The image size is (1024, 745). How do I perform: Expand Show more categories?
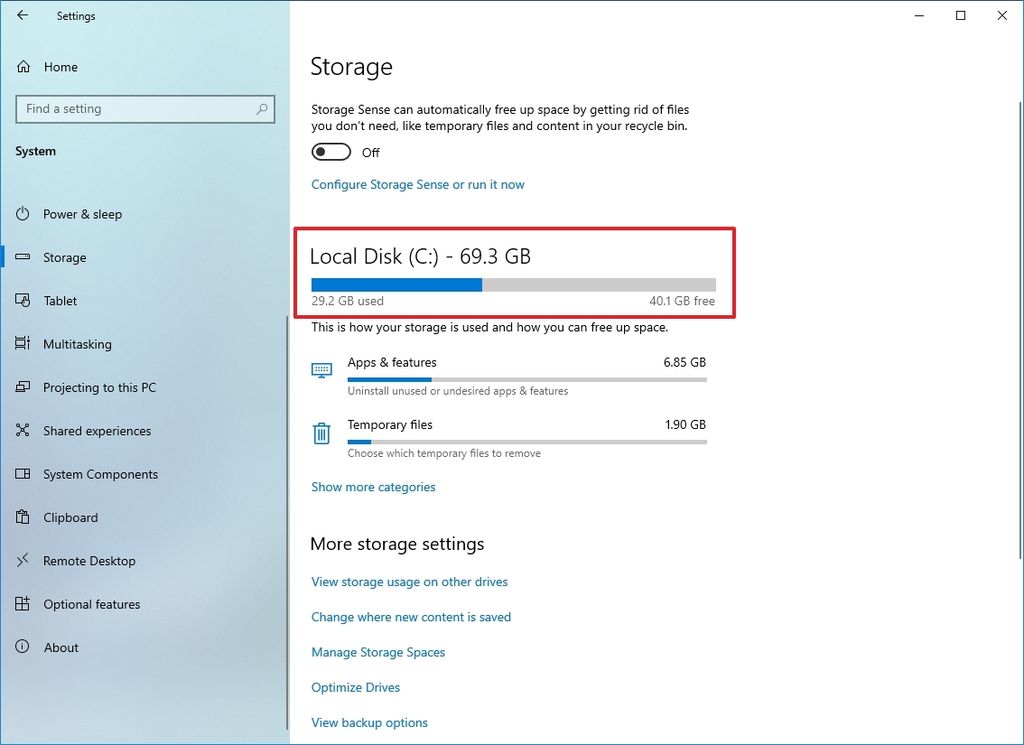(x=373, y=487)
